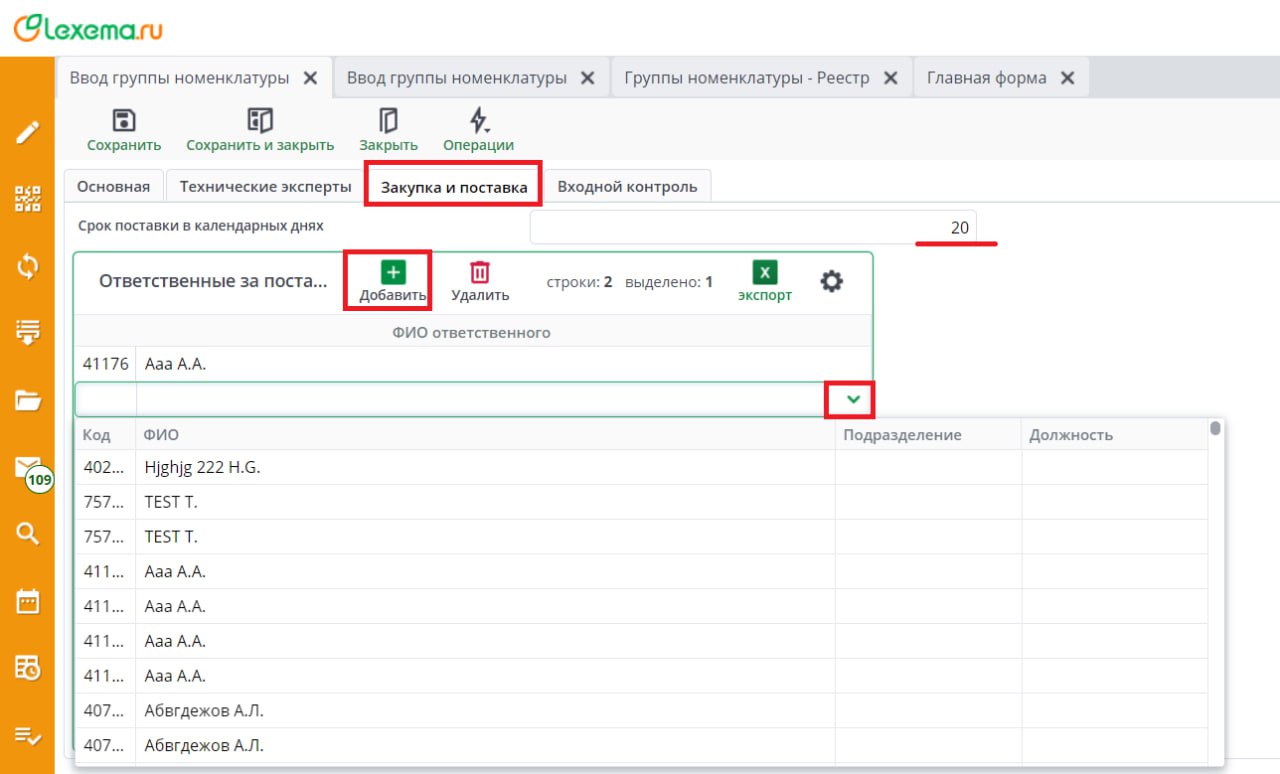Click the Close document icon
Screen dimensions: 1280x774
388,121
